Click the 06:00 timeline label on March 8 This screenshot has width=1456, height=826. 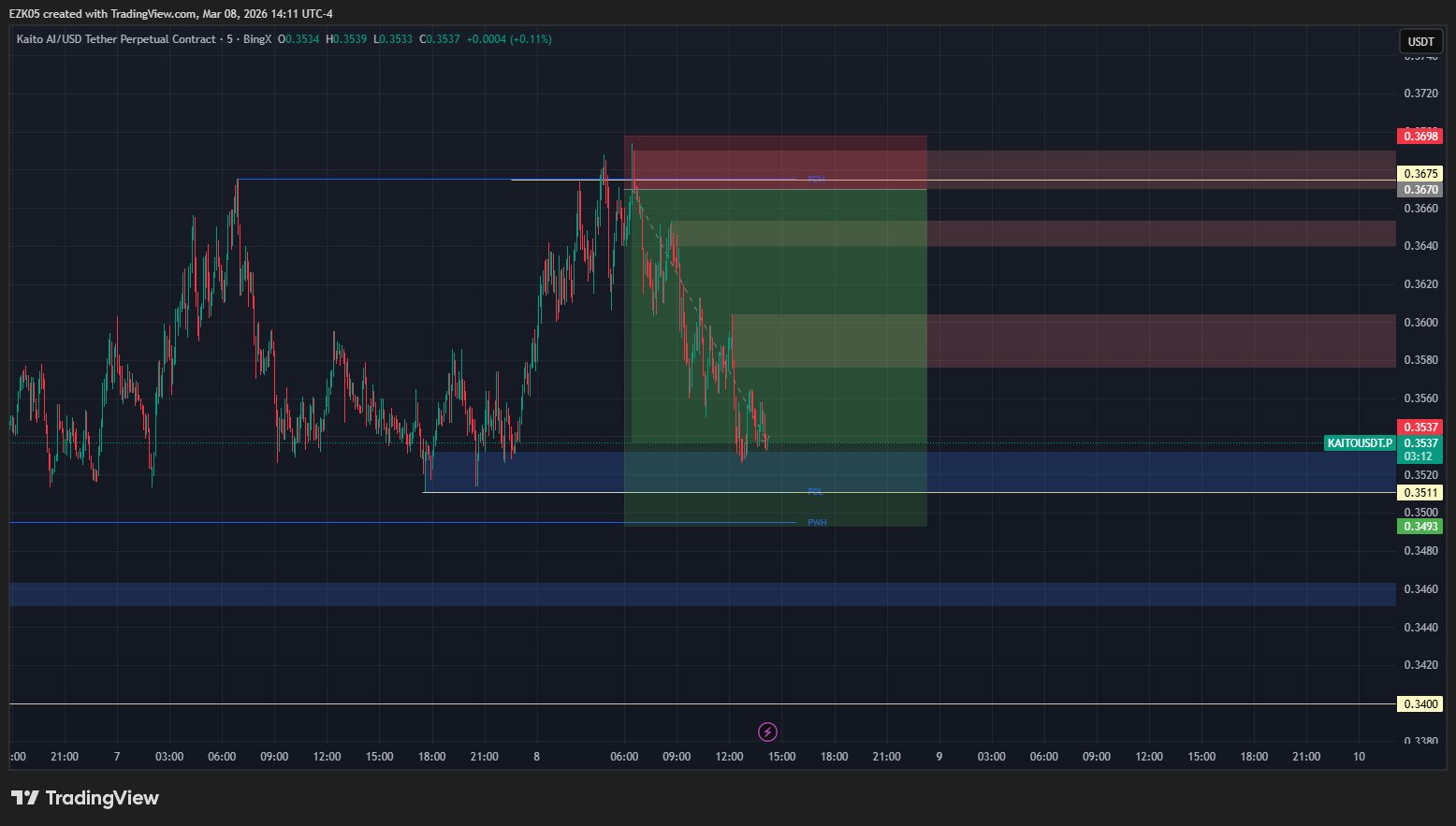[624, 757]
